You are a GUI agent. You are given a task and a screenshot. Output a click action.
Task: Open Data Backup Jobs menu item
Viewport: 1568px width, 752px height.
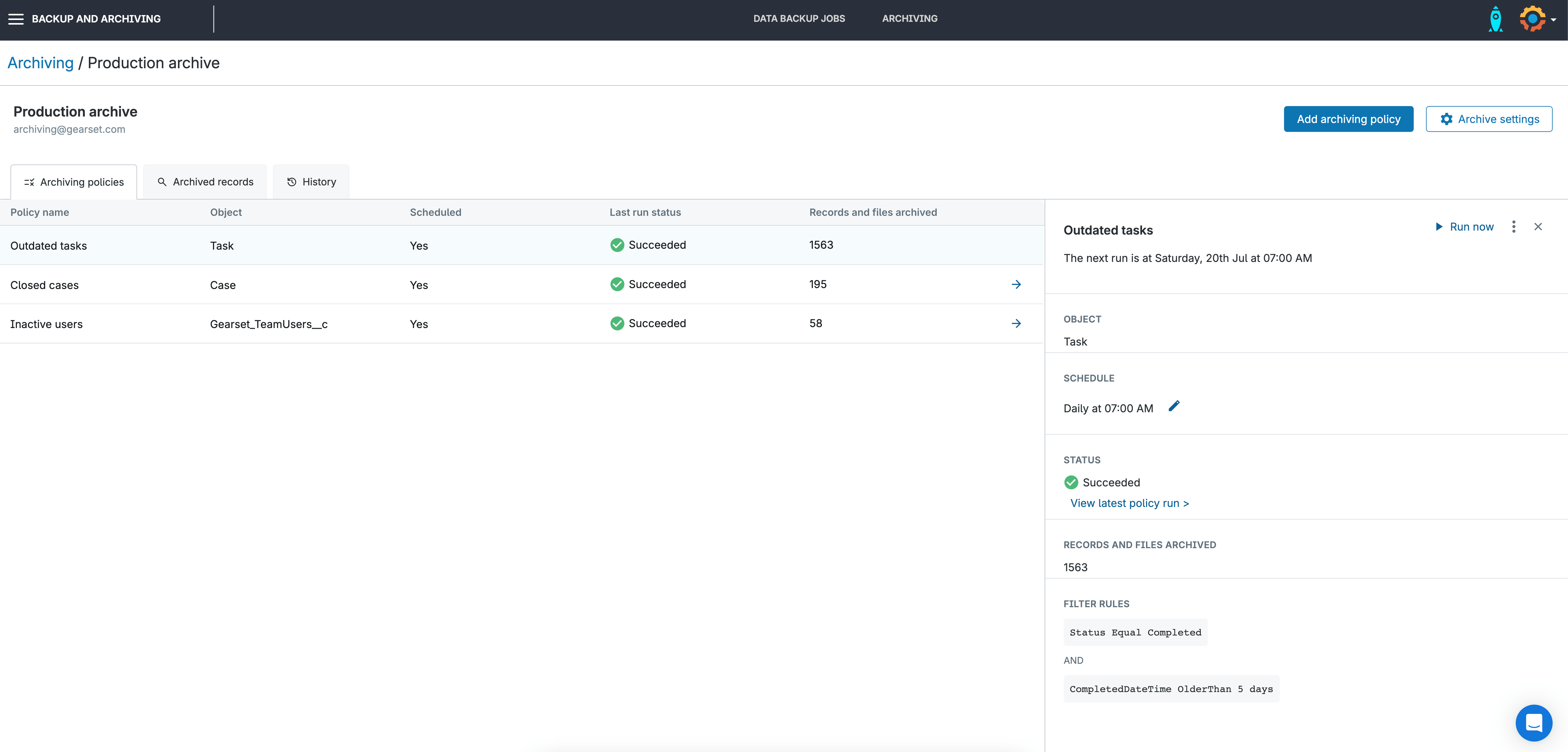tap(799, 18)
